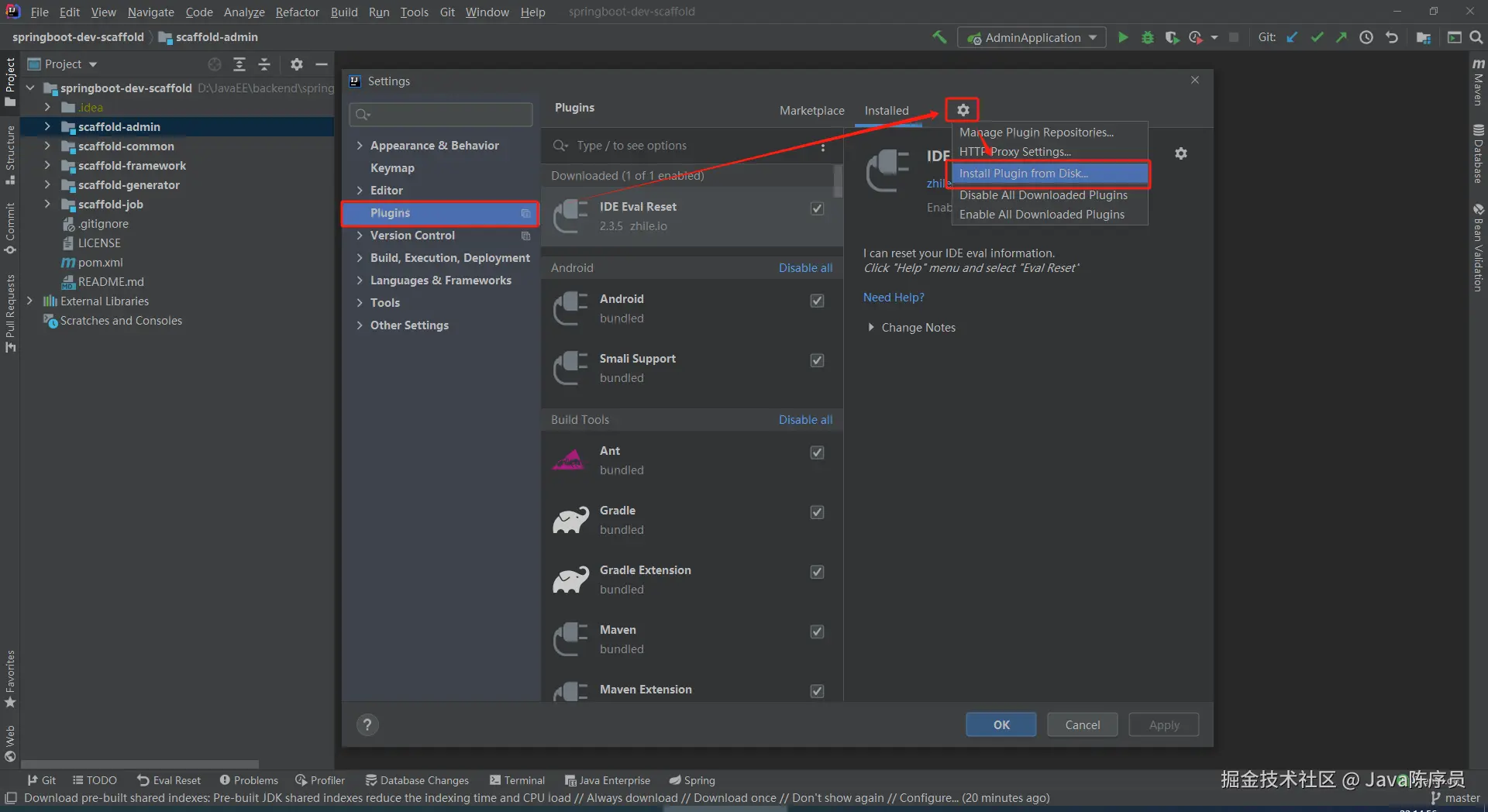Open plugin settings gear in Plugins header
The width and height of the screenshot is (1488, 812).
pyautogui.click(x=963, y=110)
